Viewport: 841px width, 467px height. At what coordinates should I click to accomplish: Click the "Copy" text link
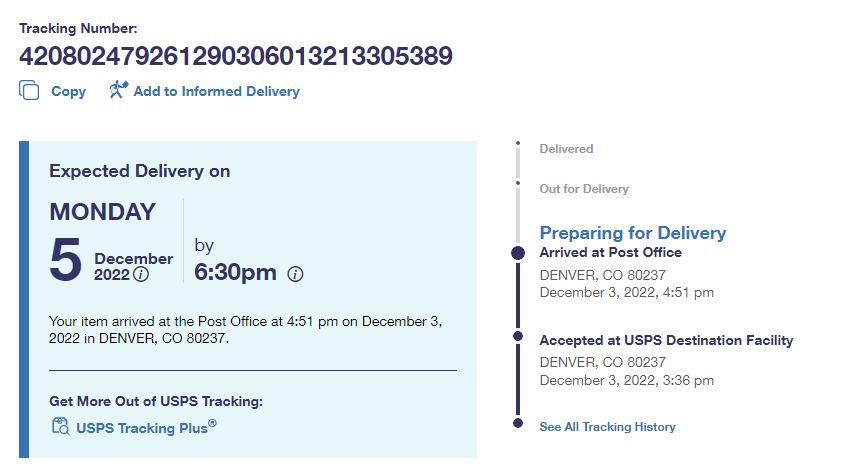point(68,92)
